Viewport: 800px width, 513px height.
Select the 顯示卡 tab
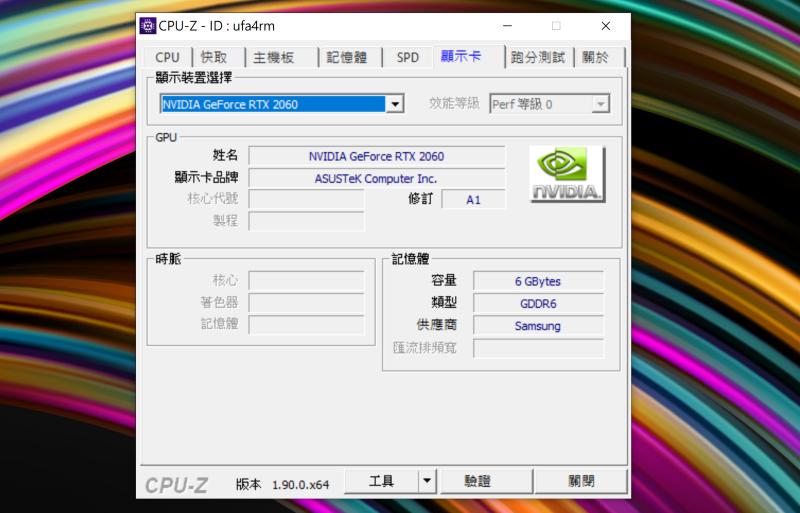click(x=461, y=56)
